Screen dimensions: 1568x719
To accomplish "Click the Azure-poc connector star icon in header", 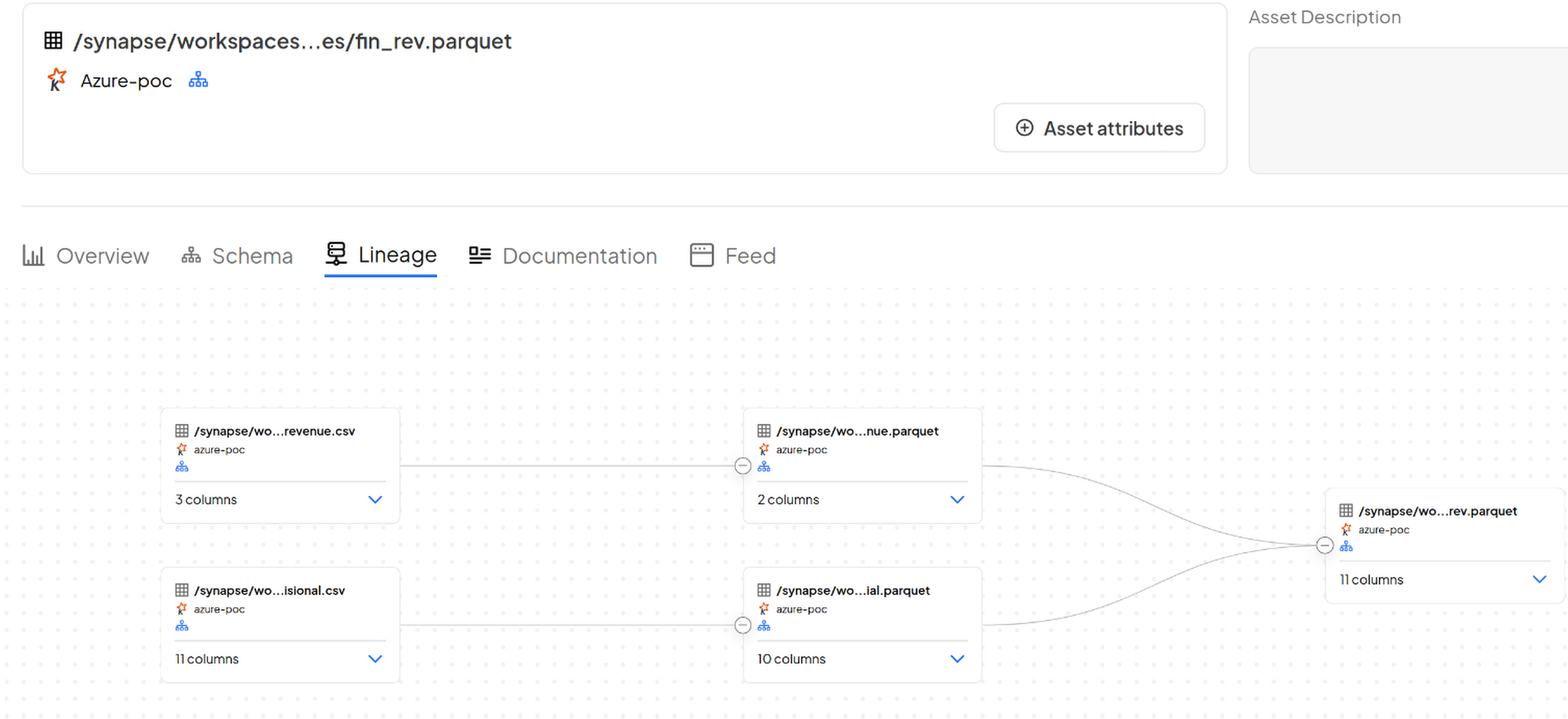I will [57, 79].
